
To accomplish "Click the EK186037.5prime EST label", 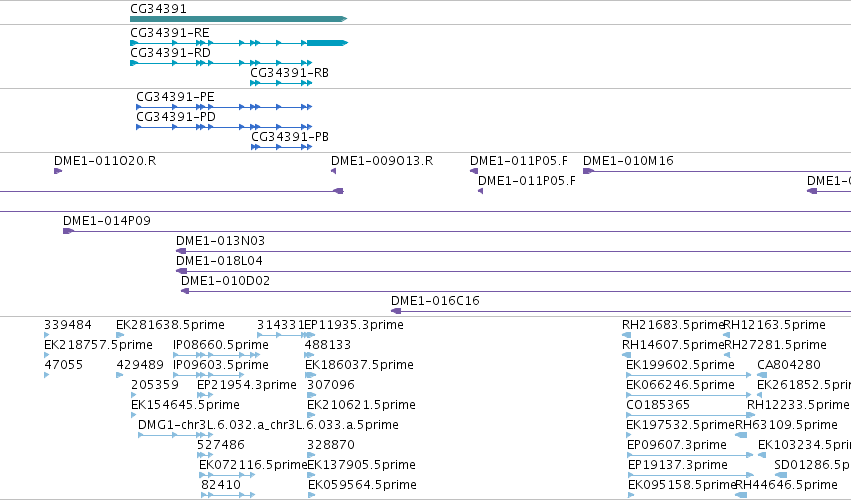I will click(x=359, y=365).
